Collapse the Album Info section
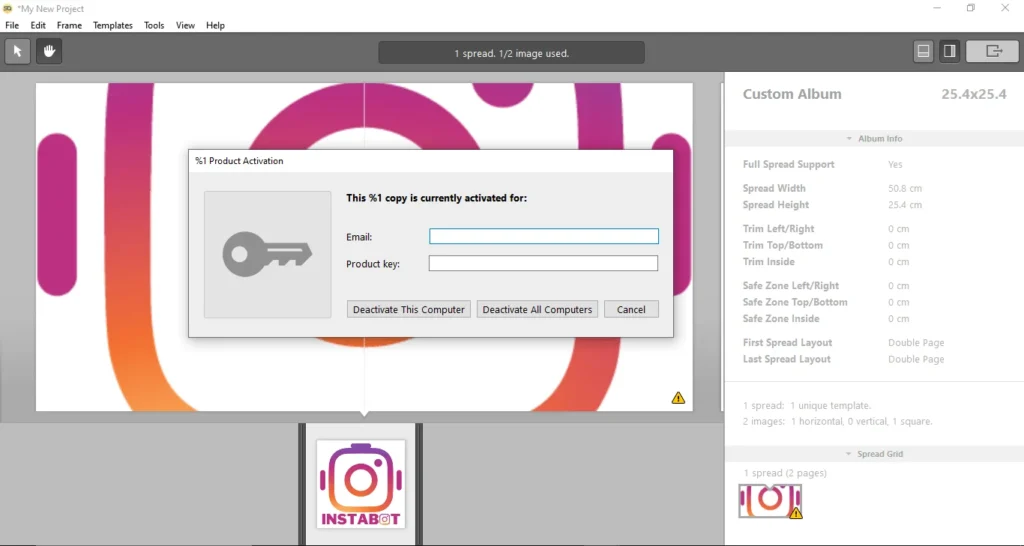 click(x=874, y=138)
